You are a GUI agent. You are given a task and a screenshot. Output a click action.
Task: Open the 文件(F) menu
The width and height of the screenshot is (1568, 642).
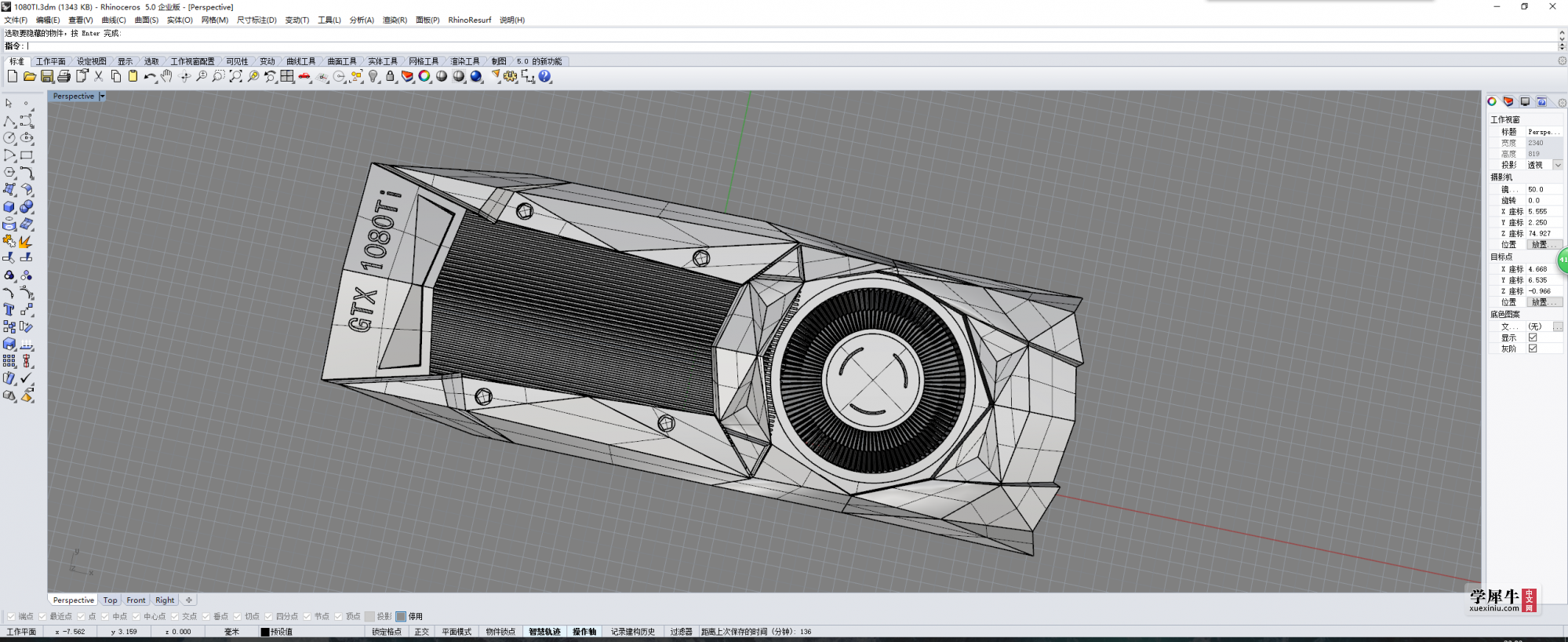coord(16,20)
